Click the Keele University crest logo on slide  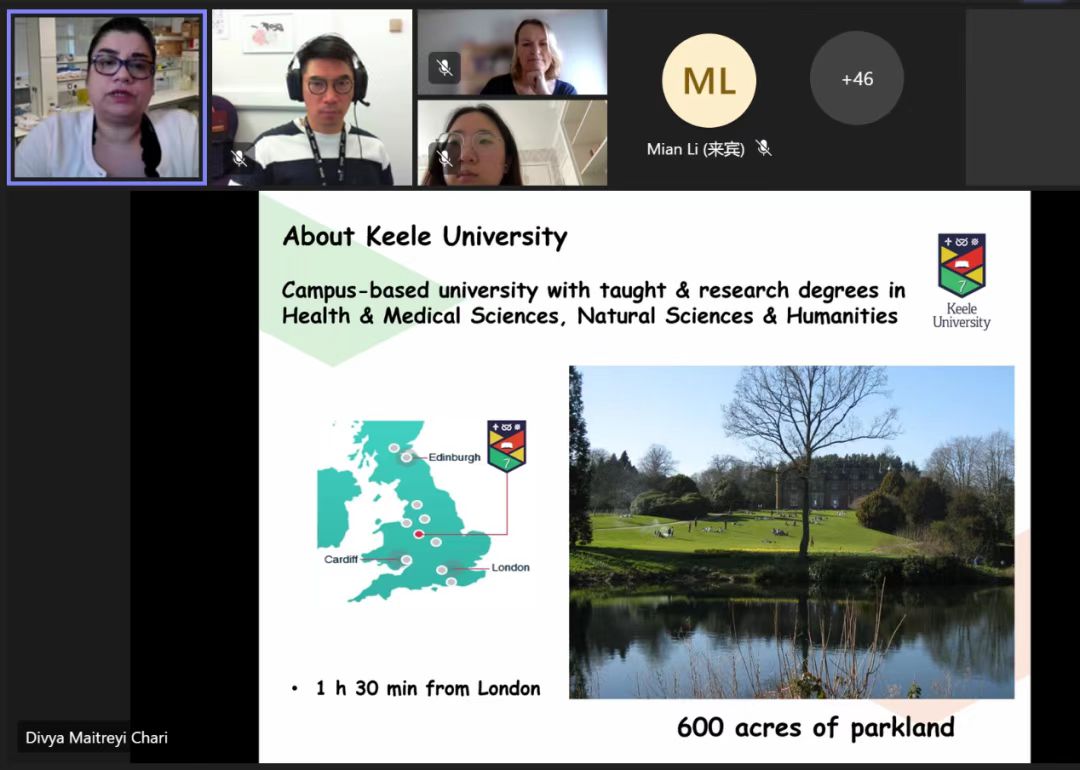(961, 265)
